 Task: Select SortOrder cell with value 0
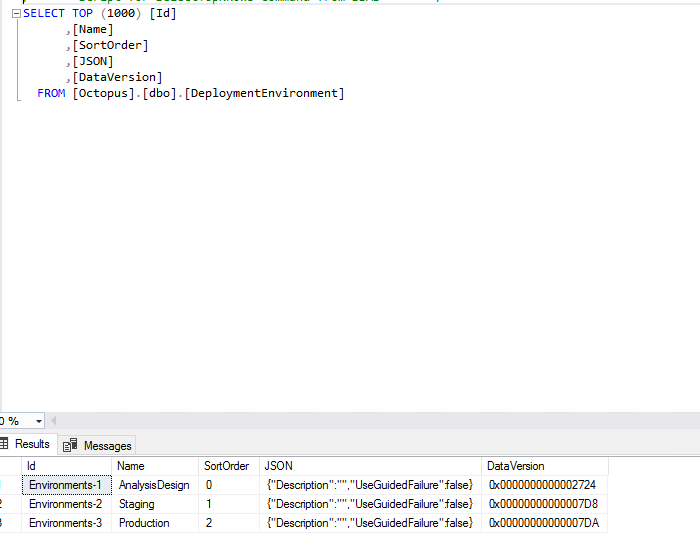(229, 485)
